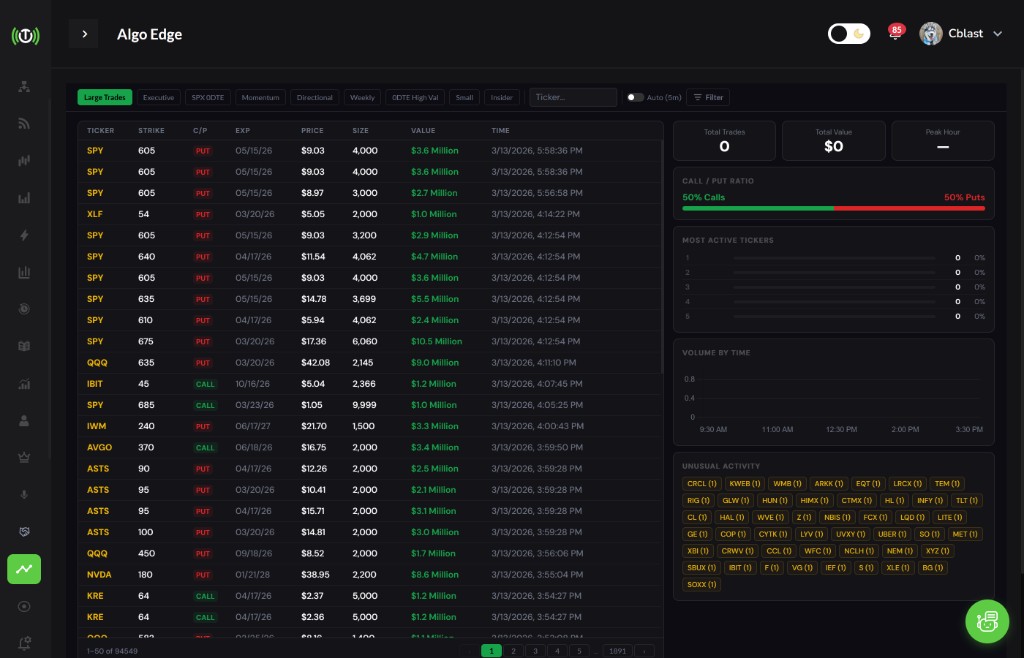Expand the sidebar using the chevron button
Image resolution: width=1024 pixels, height=658 pixels.
[x=84, y=34]
